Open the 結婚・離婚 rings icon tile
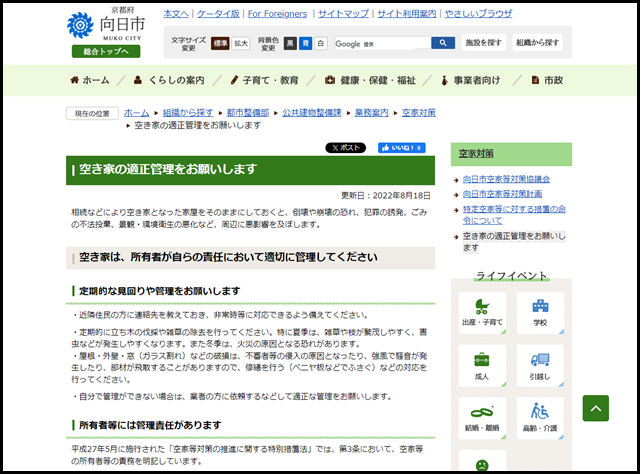This screenshot has width=640, height=474. coord(481,420)
